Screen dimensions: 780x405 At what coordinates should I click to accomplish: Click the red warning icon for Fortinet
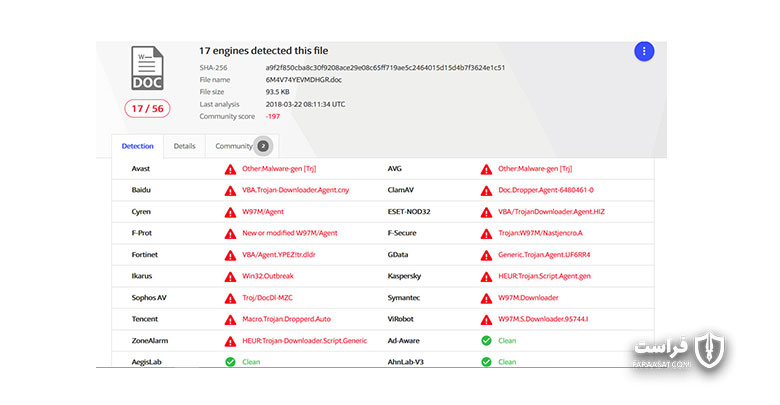tap(230, 256)
